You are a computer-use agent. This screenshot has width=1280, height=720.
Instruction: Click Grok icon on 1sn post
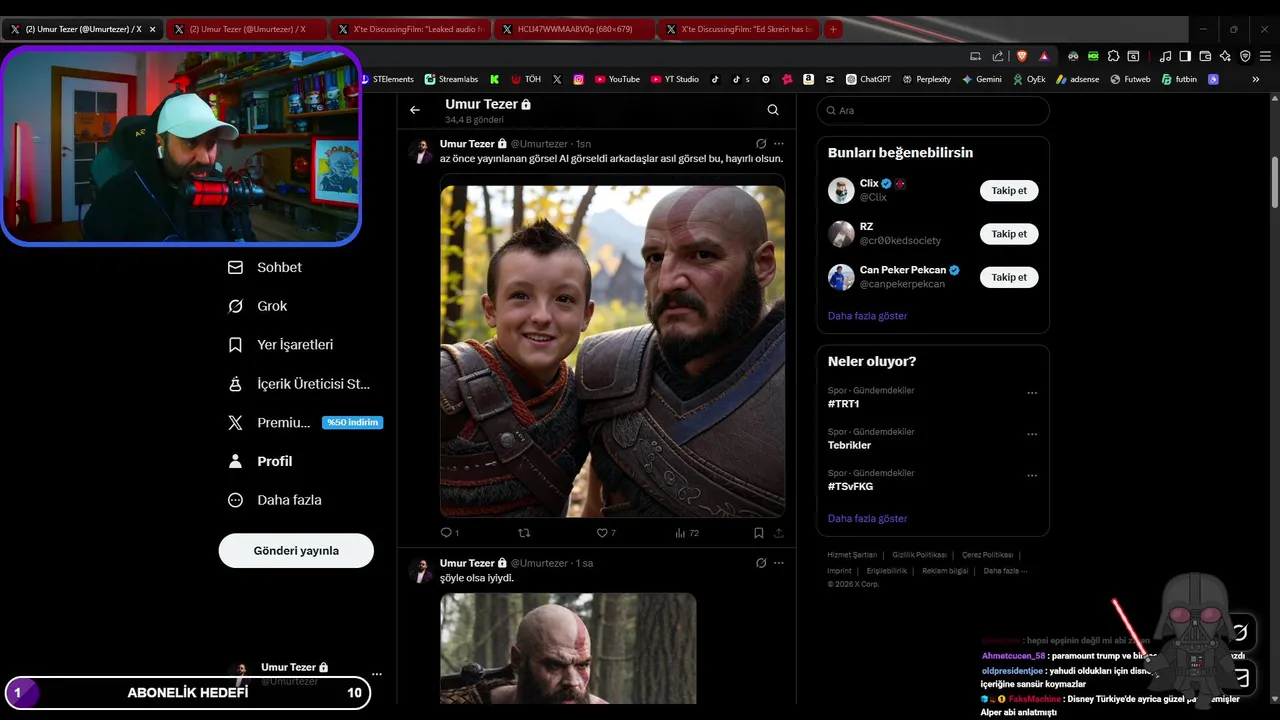pyautogui.click(x=761, y=144)
